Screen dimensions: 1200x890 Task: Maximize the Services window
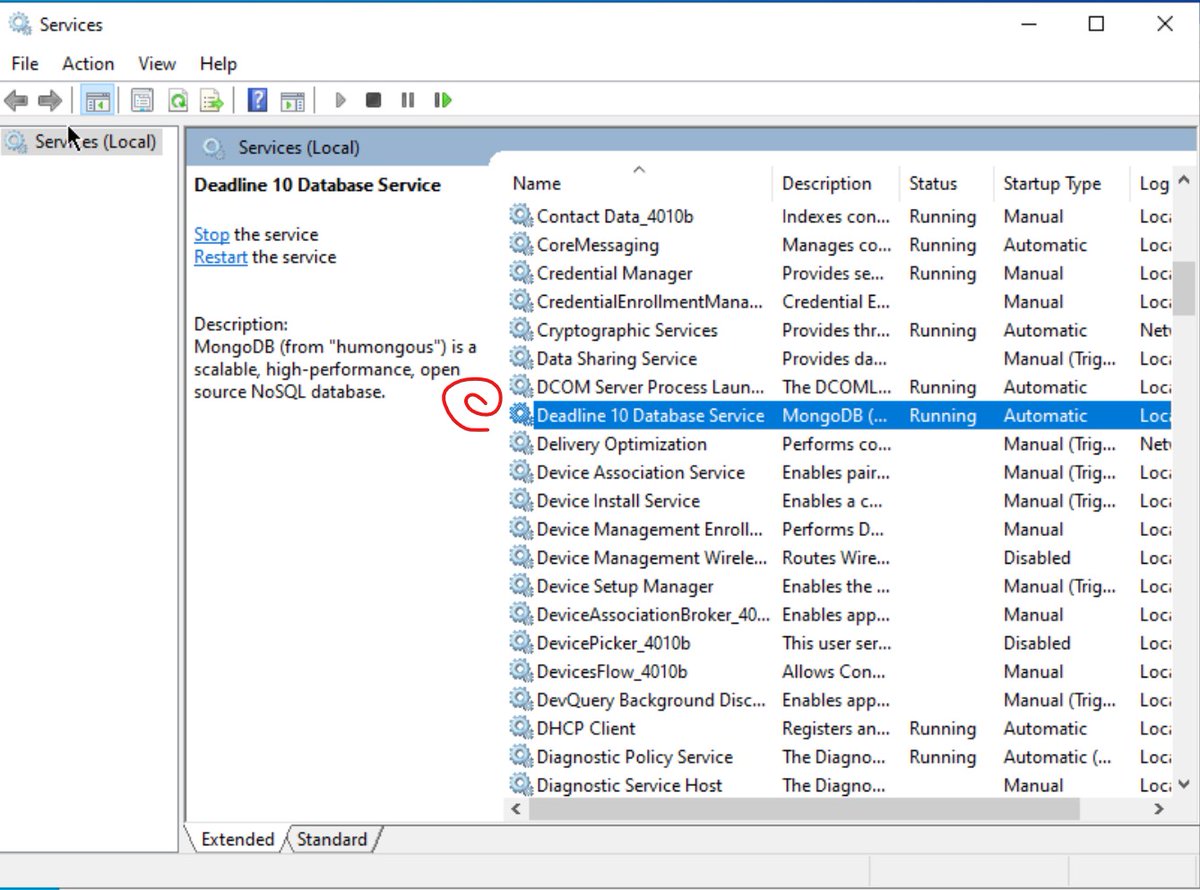pos(1096,24)
